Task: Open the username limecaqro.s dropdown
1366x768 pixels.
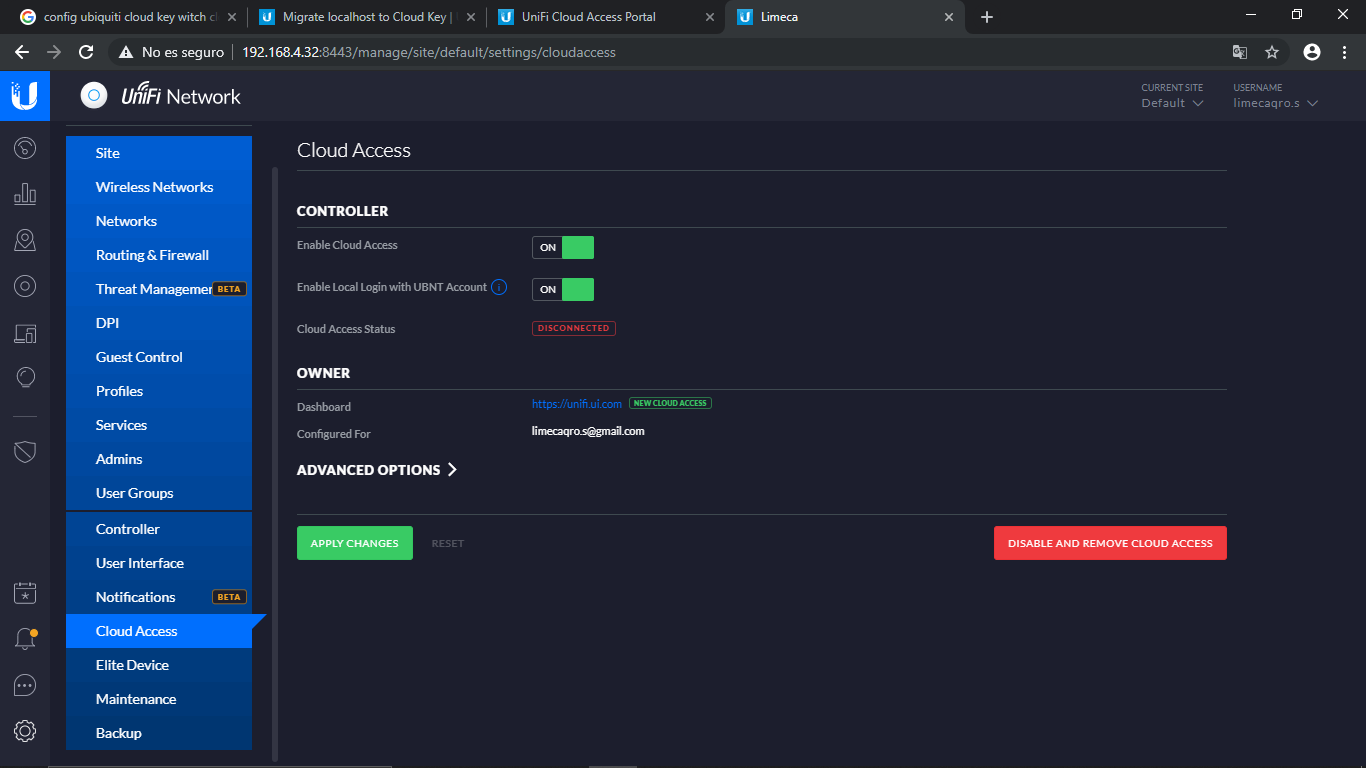Action: tap(1275, 103)
